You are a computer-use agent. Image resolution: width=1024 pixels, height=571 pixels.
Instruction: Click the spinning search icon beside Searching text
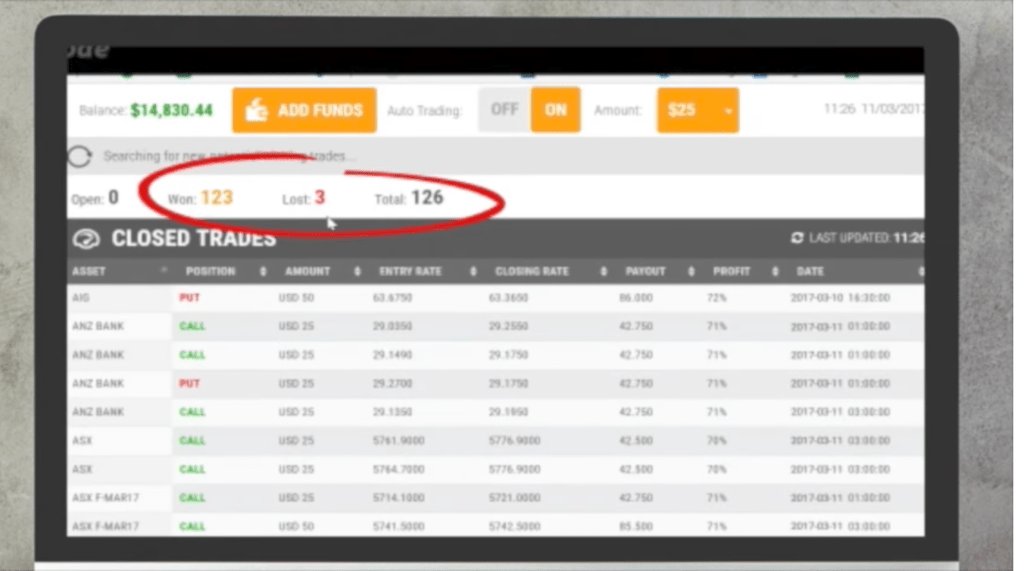point(80,156)
